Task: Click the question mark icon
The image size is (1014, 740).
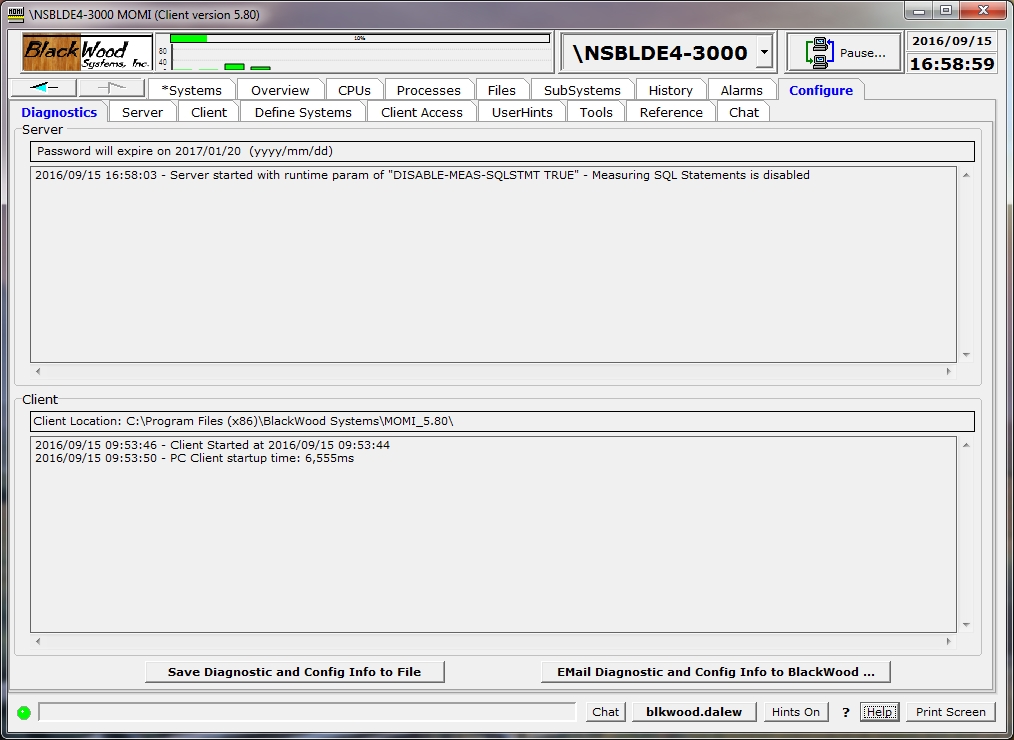Action: click(x=845, y=712)
